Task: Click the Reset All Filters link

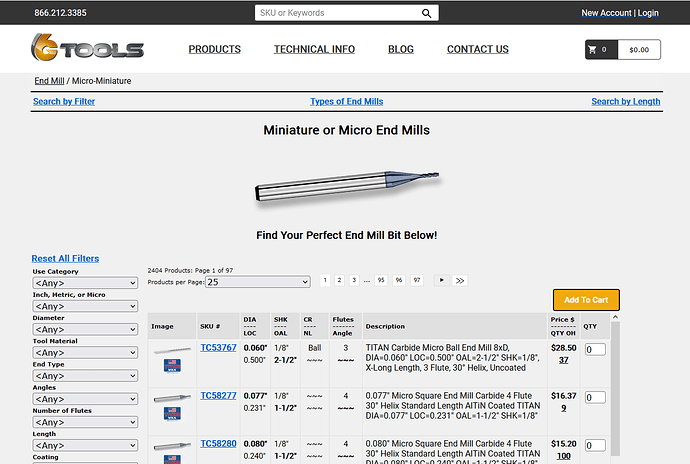Action: 65,259
